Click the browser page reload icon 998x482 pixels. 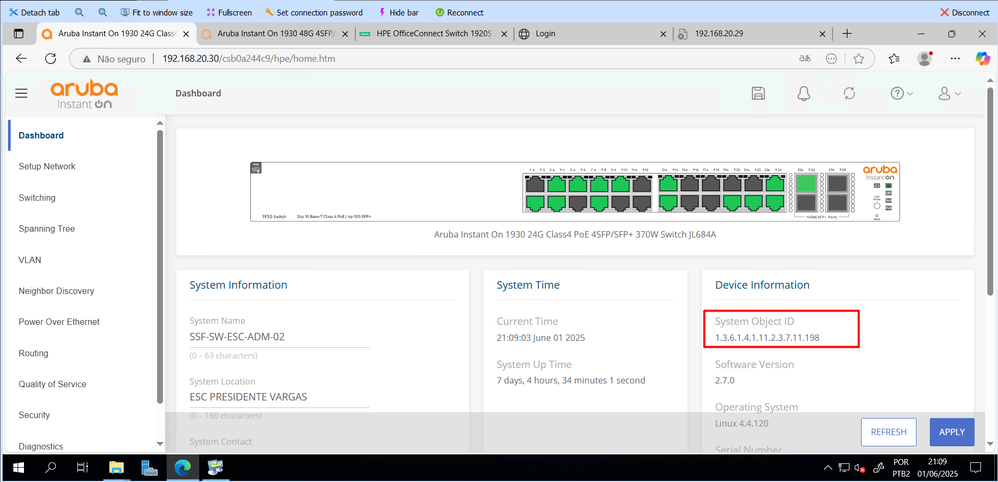click(50, 59)
